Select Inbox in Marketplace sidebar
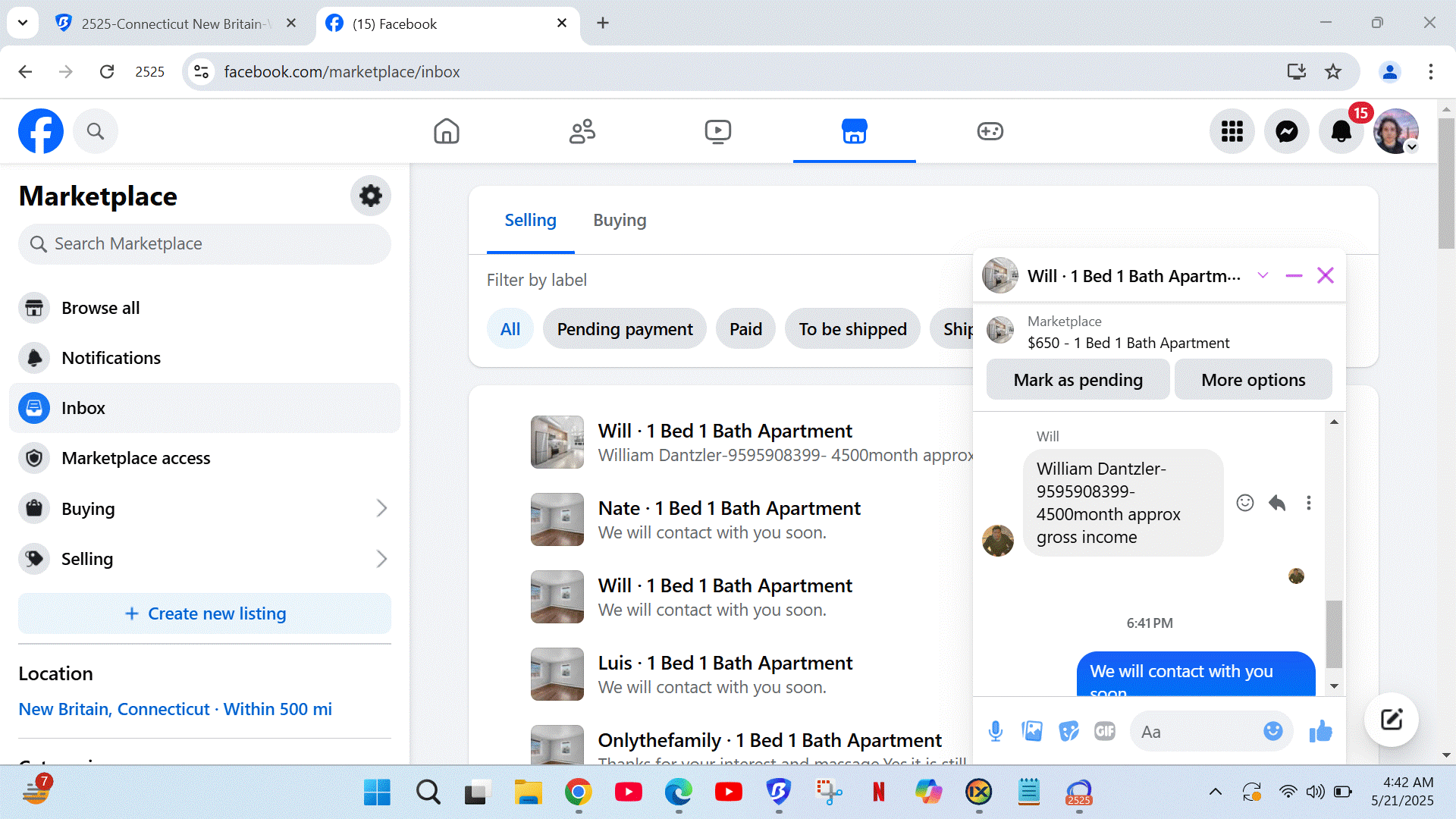1456x819 pixels. 205,408
